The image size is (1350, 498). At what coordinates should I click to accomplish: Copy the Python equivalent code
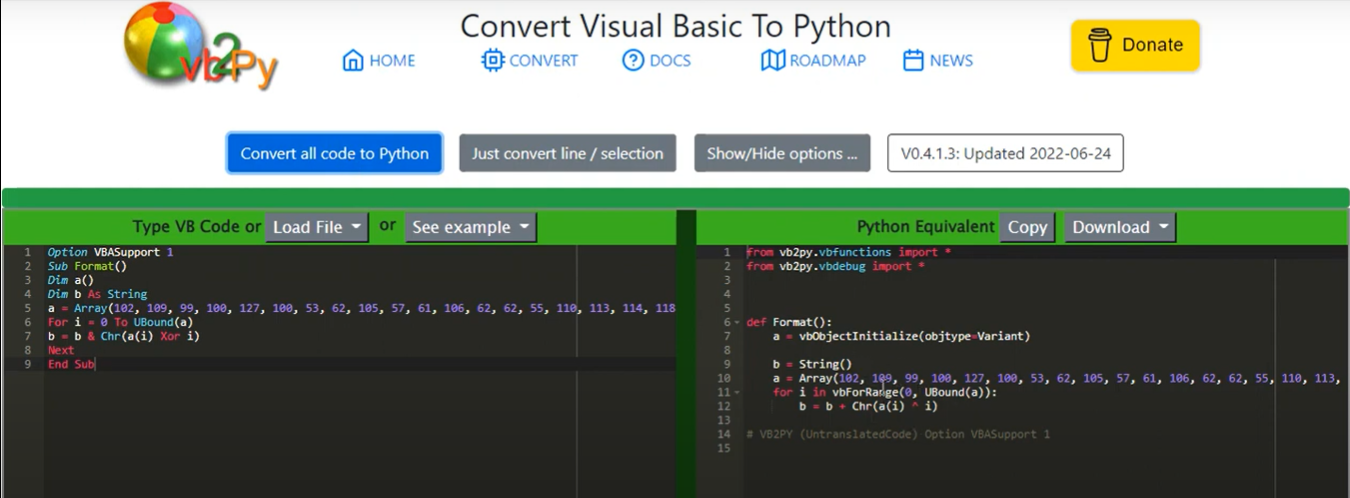[1027, 227]
